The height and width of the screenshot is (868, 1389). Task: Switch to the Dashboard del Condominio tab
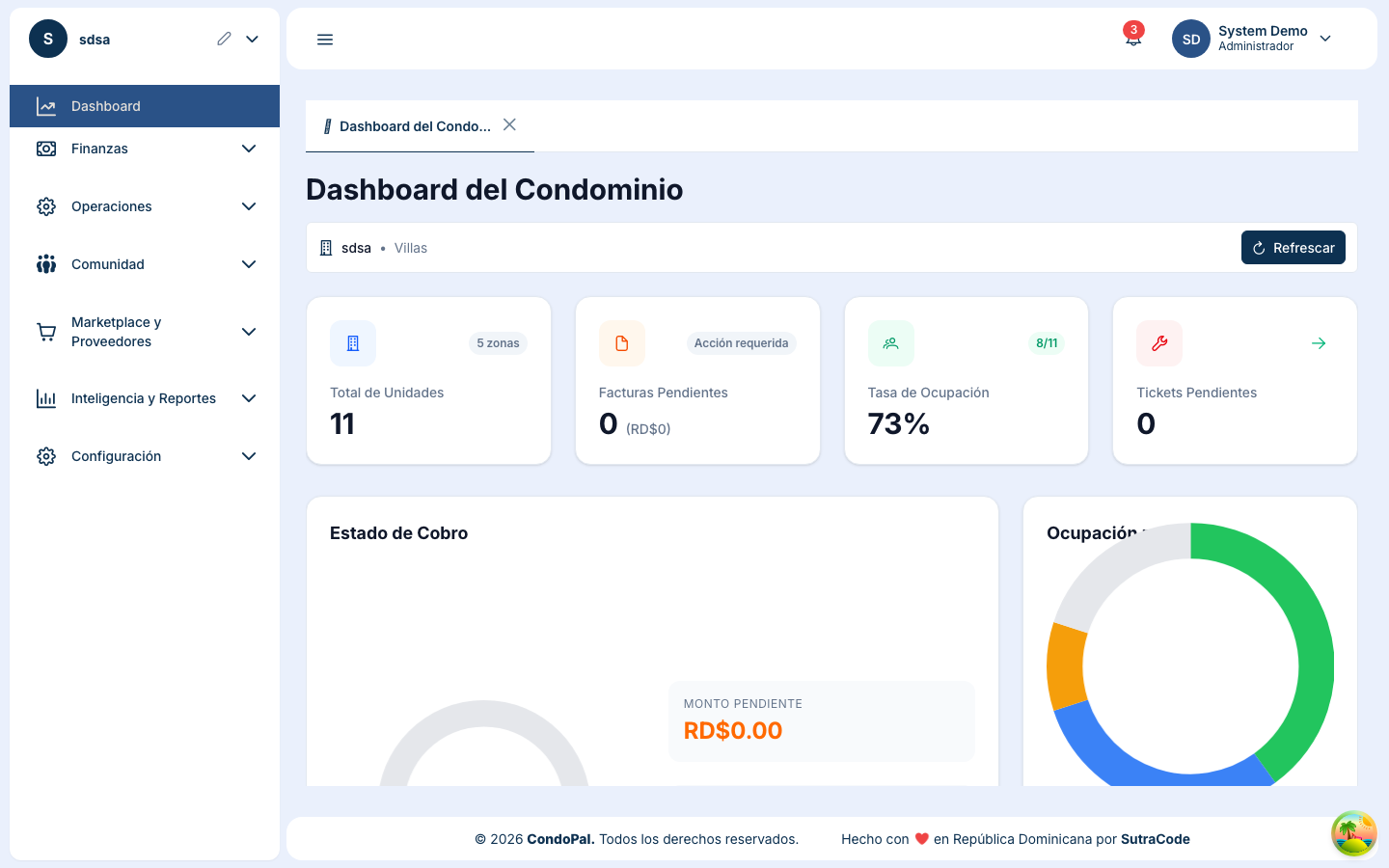click(415, 125)
